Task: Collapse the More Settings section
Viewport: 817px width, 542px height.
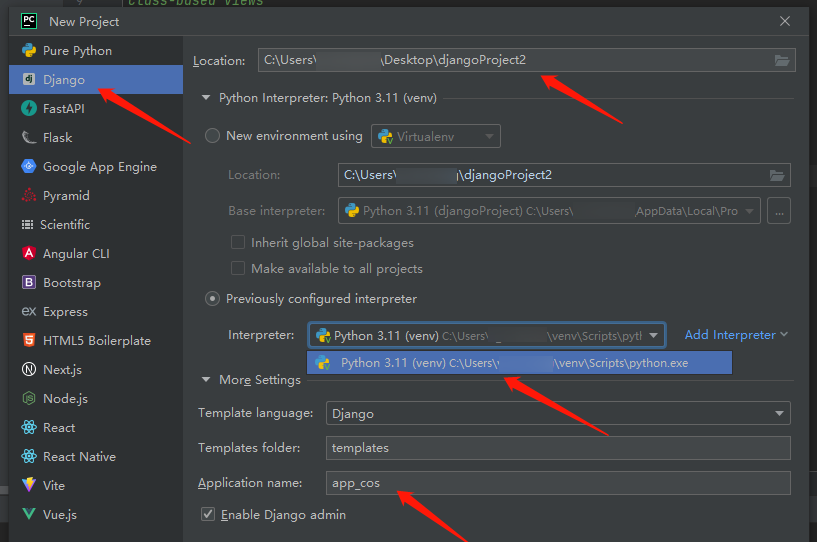Action: 206,380
